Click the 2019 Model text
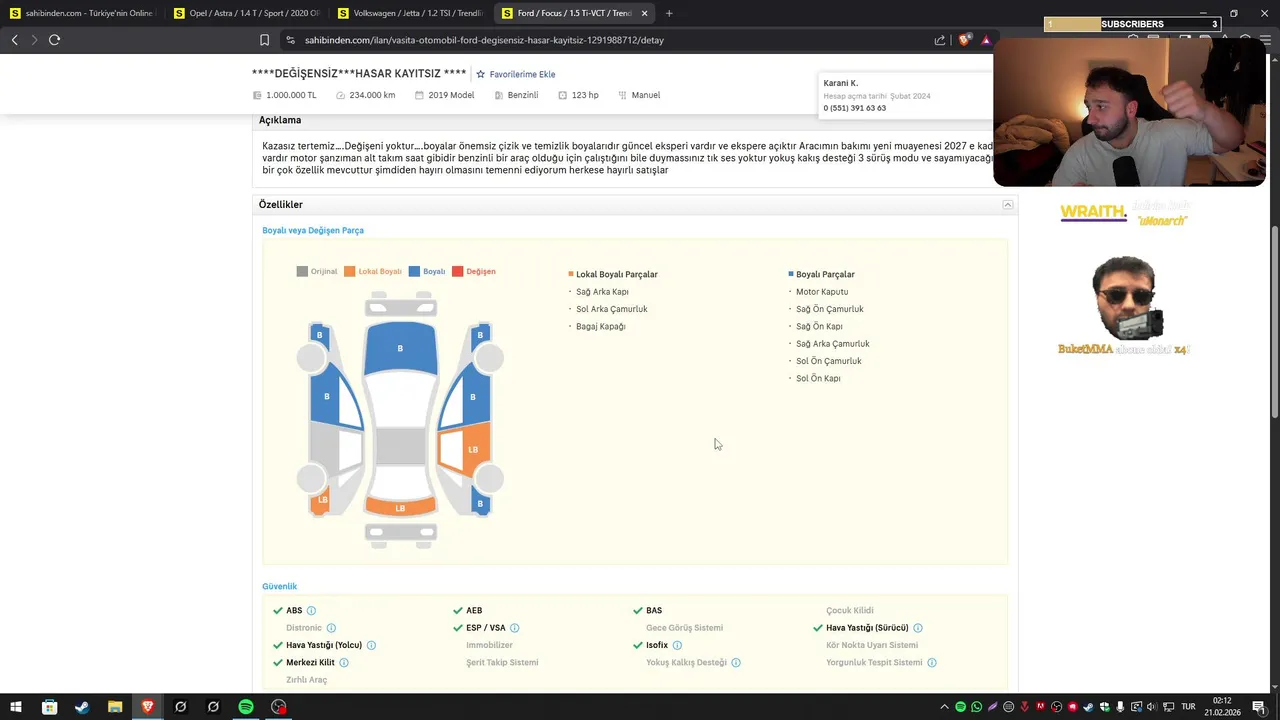 [451, 95]
